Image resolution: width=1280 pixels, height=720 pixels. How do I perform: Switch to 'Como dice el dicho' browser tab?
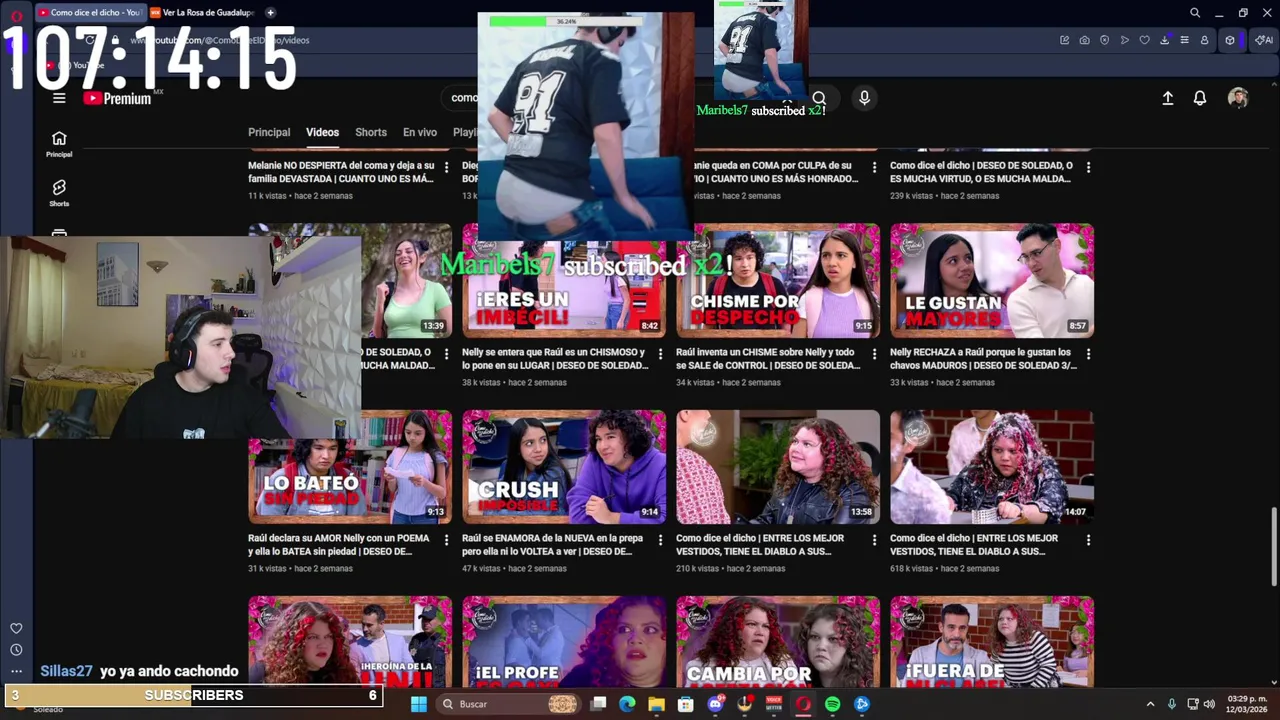[x=89, y=13]
